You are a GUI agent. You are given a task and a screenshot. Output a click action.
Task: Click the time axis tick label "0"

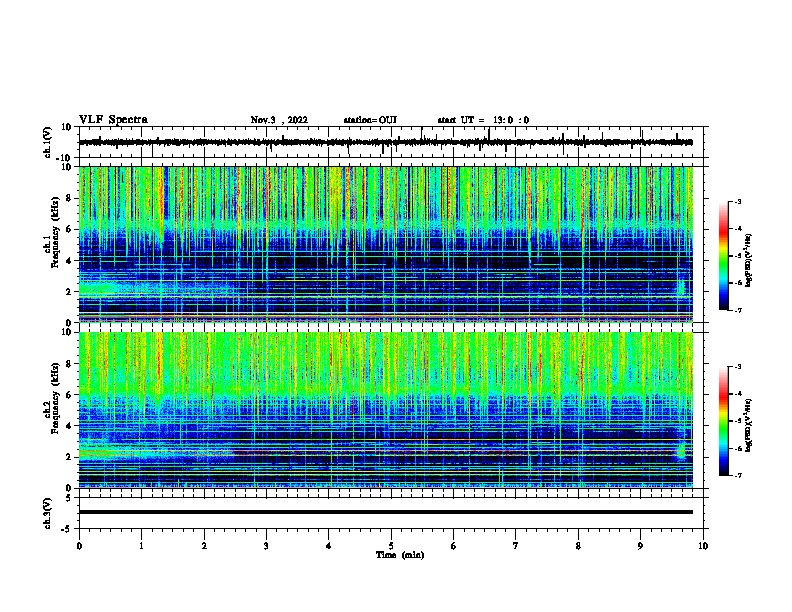[79, 546]
